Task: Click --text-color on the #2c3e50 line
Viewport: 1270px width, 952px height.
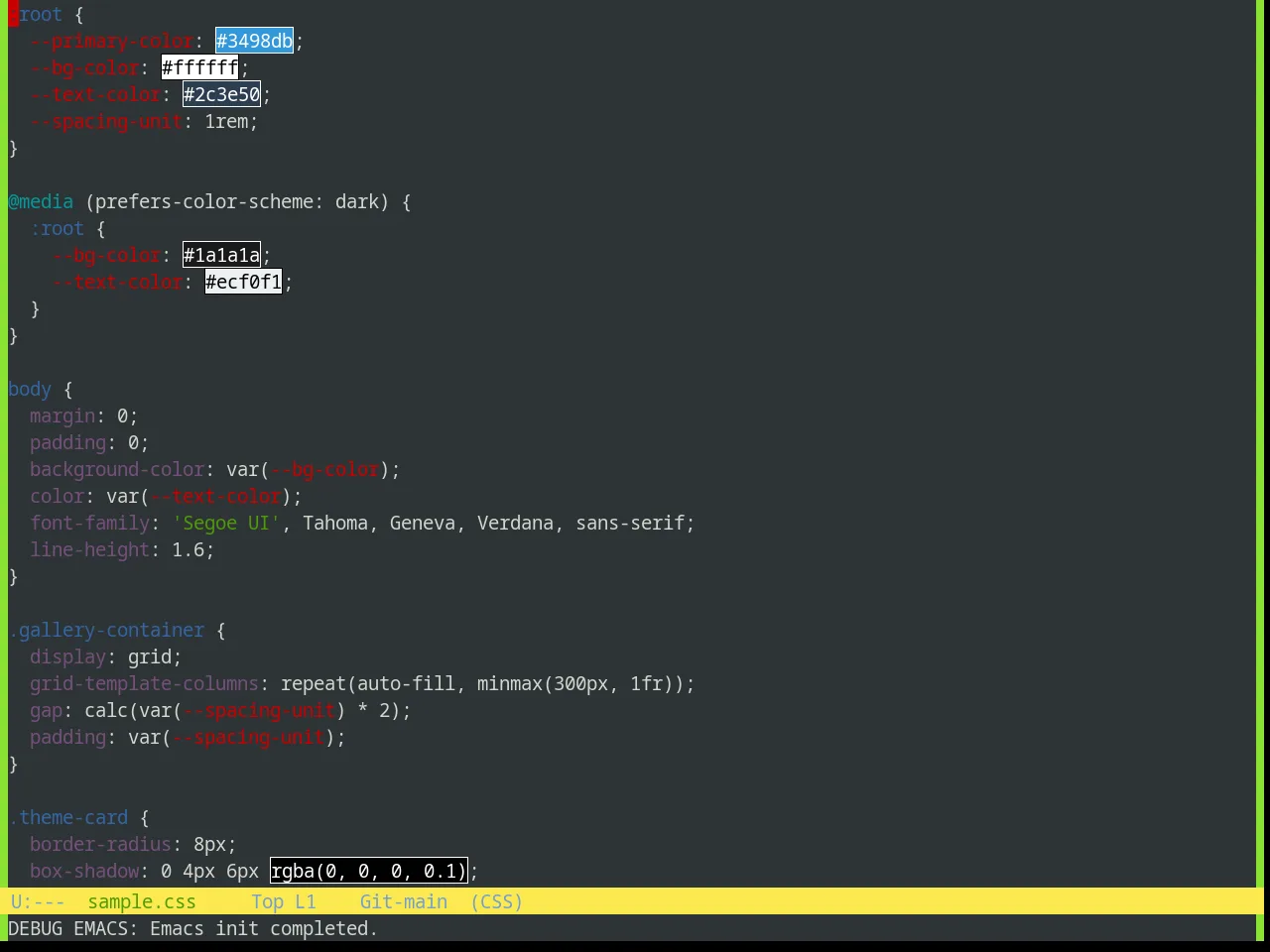Action: (96, 94)
